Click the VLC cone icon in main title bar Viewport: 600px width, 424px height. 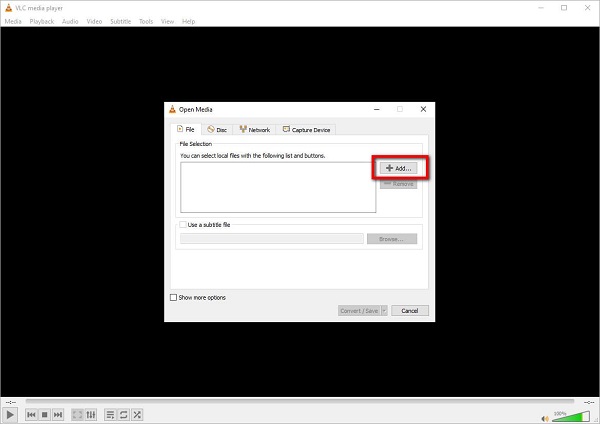8,8
